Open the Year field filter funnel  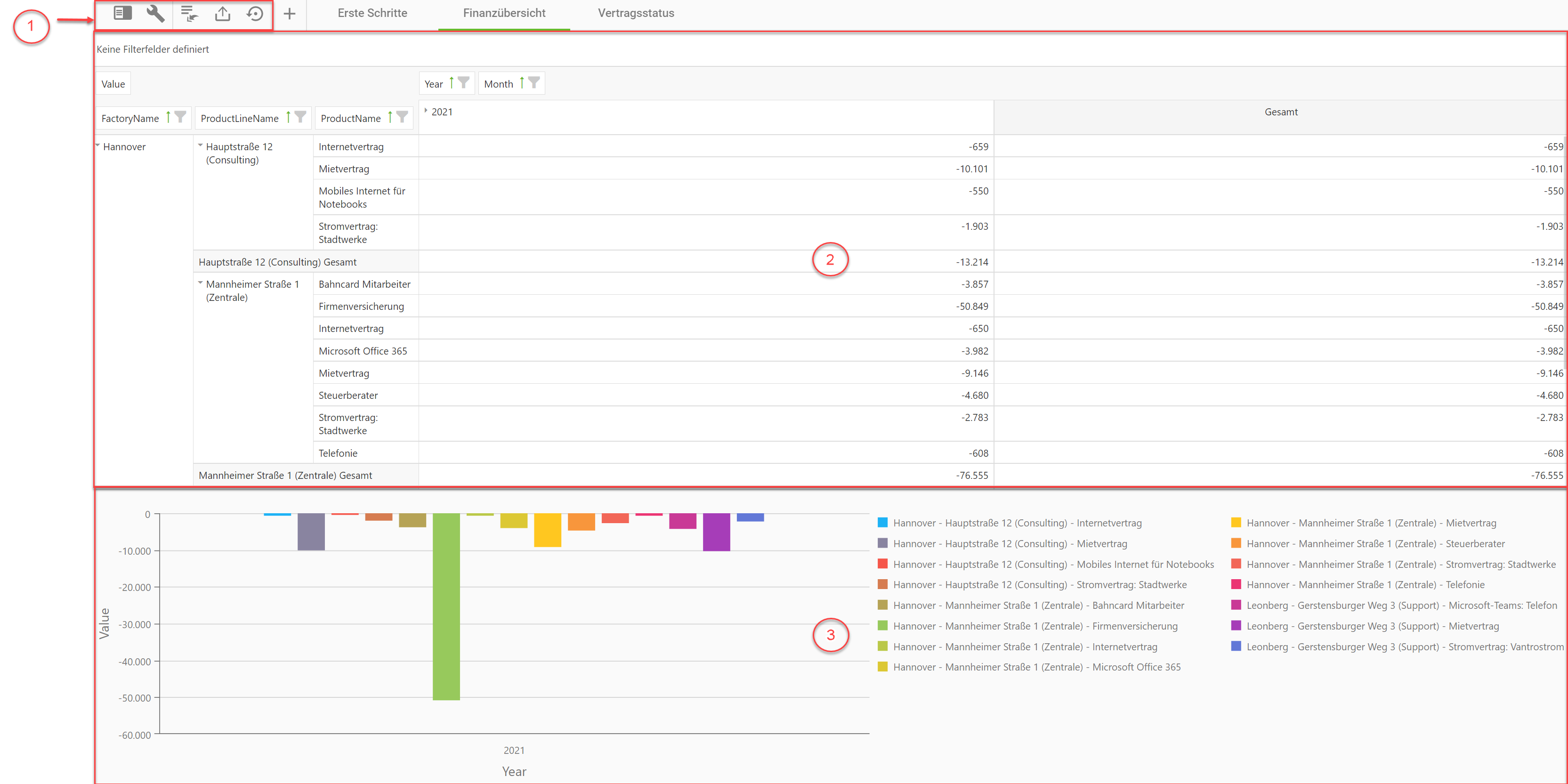464,83
